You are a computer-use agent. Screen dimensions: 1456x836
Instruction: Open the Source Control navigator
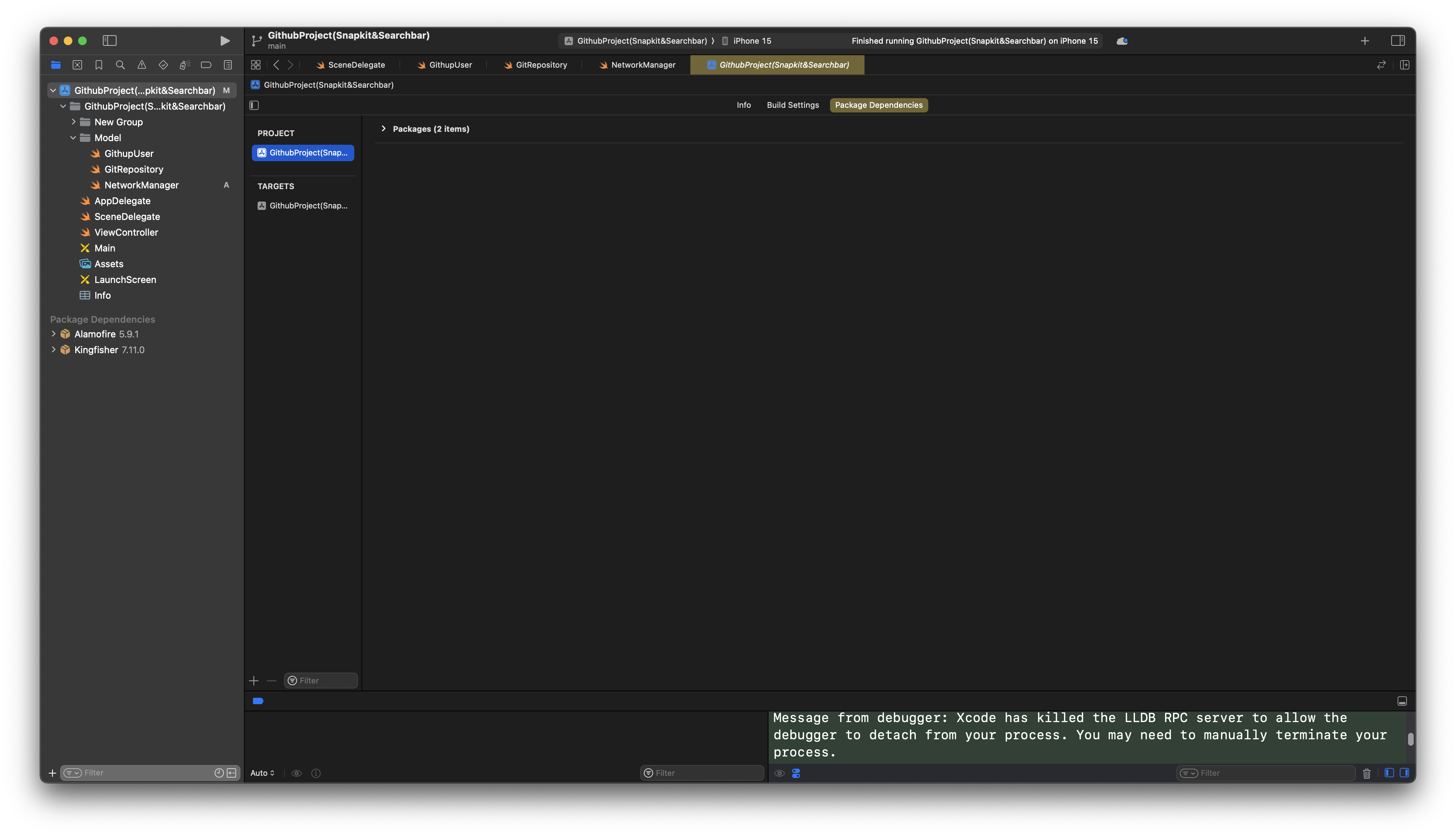(77, 65)
